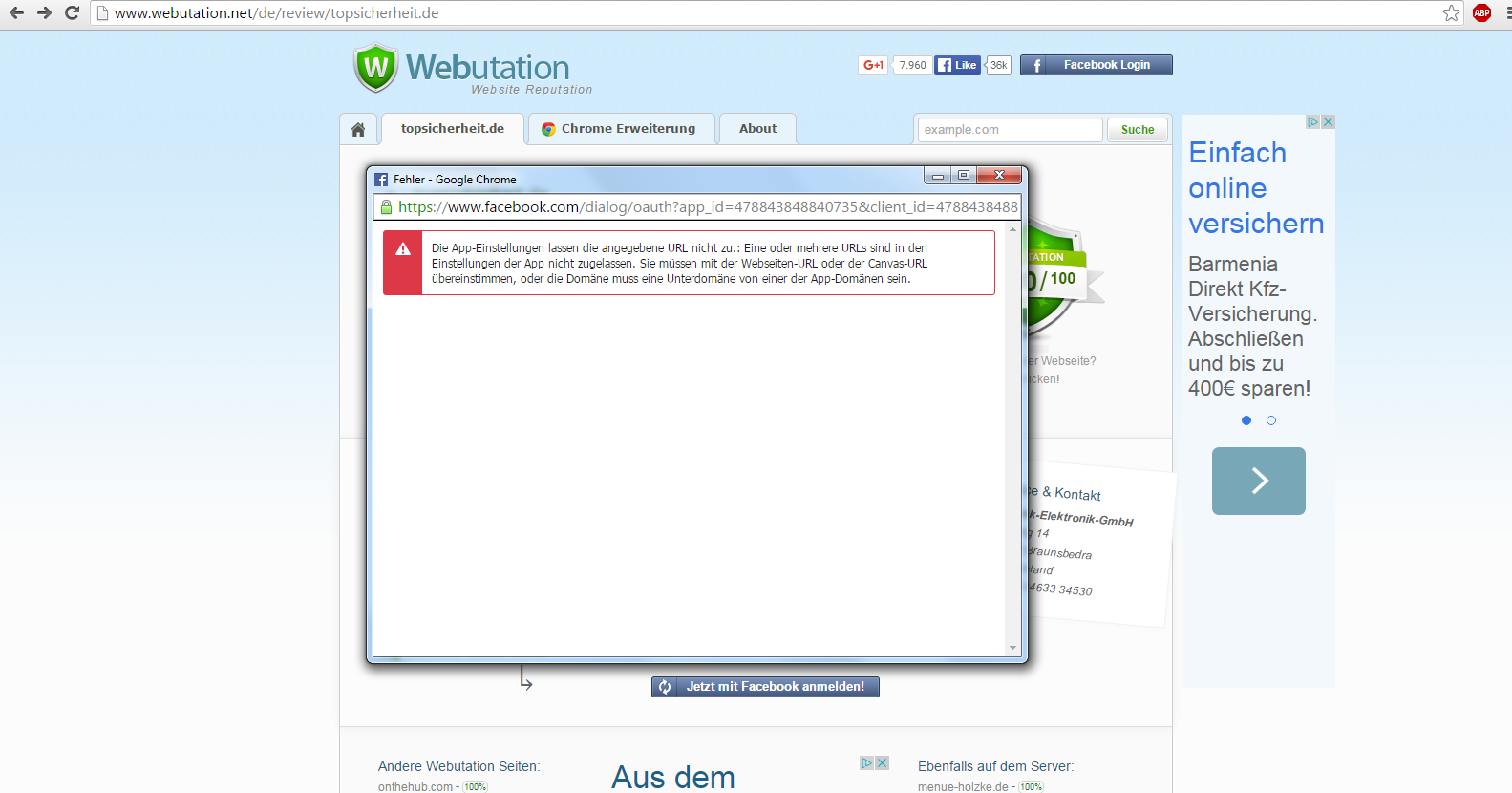Click the ad's next arrow button
This screenshot has width=1512, height=793.
pos(1259,481)
